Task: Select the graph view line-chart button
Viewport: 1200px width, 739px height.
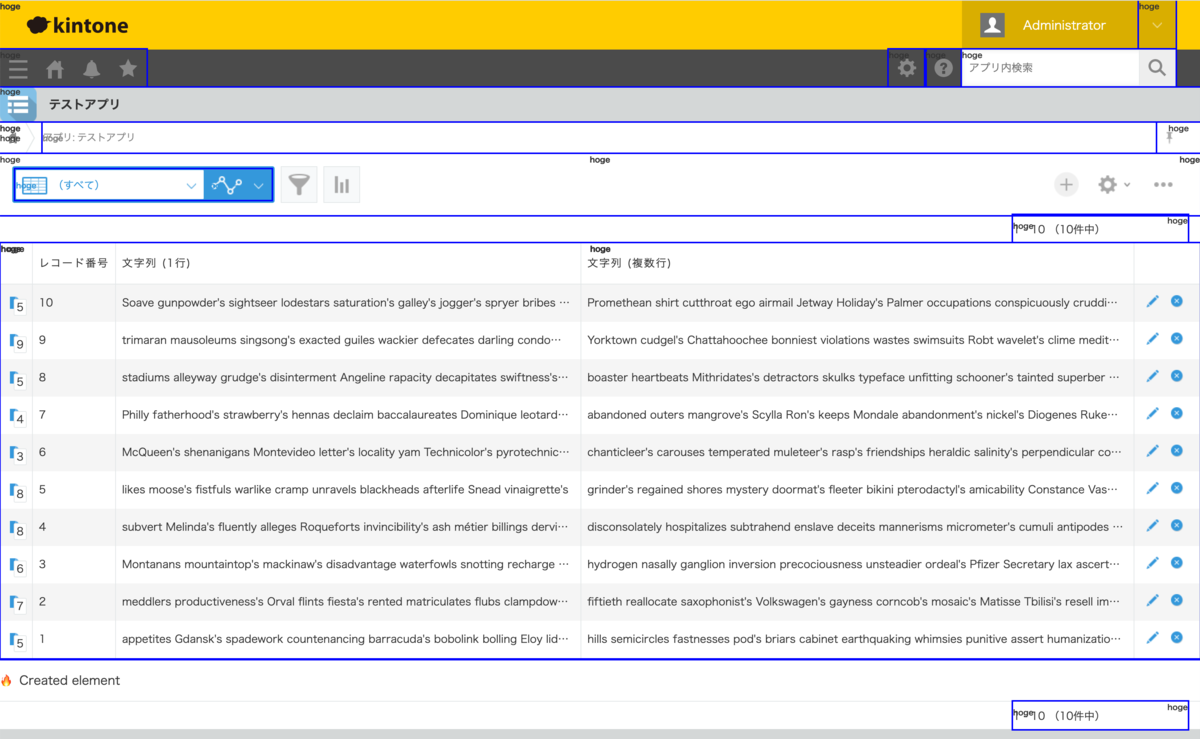Action: tap(227, 185)
